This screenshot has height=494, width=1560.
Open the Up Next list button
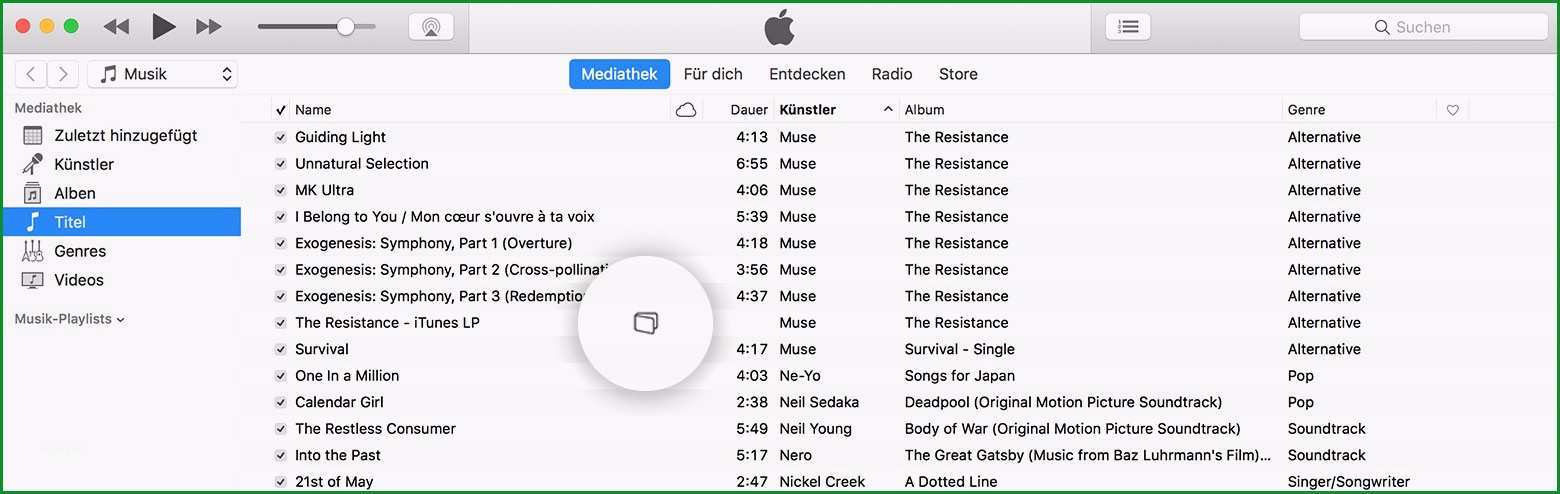[1128, 27]
